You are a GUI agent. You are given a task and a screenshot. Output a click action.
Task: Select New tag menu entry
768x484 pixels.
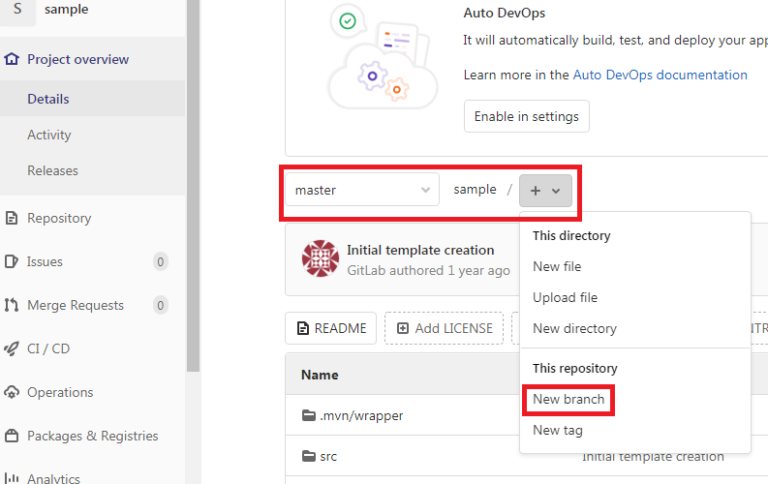(557, 430)
